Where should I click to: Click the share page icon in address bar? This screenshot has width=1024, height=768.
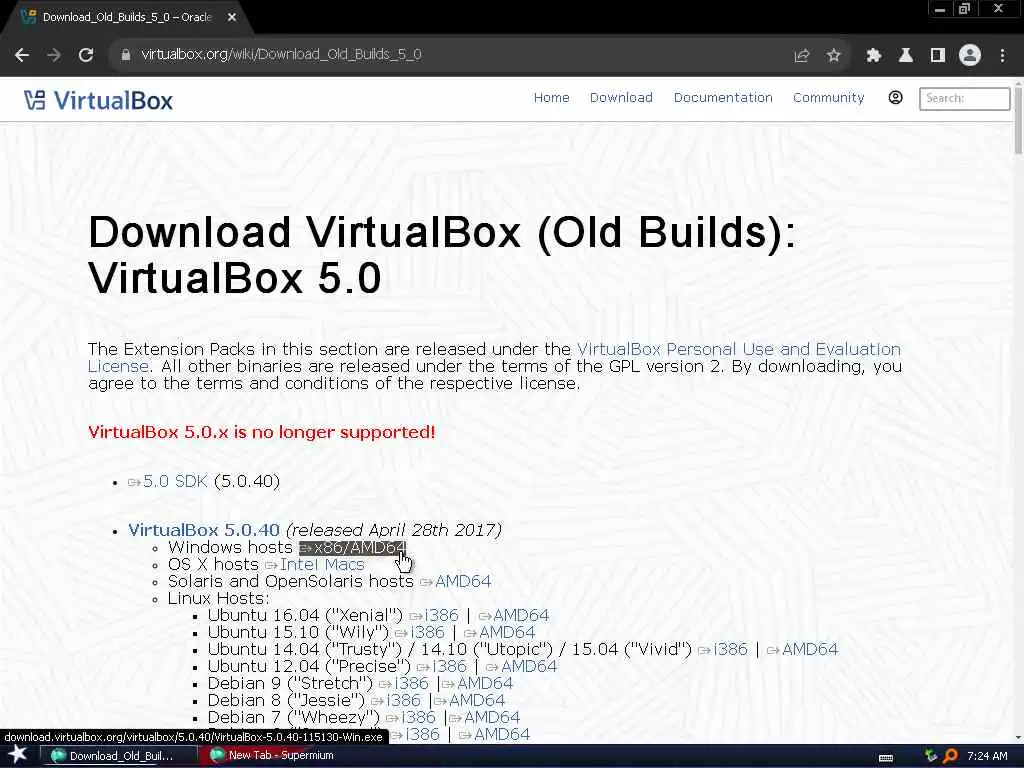(x=802, y=55)
